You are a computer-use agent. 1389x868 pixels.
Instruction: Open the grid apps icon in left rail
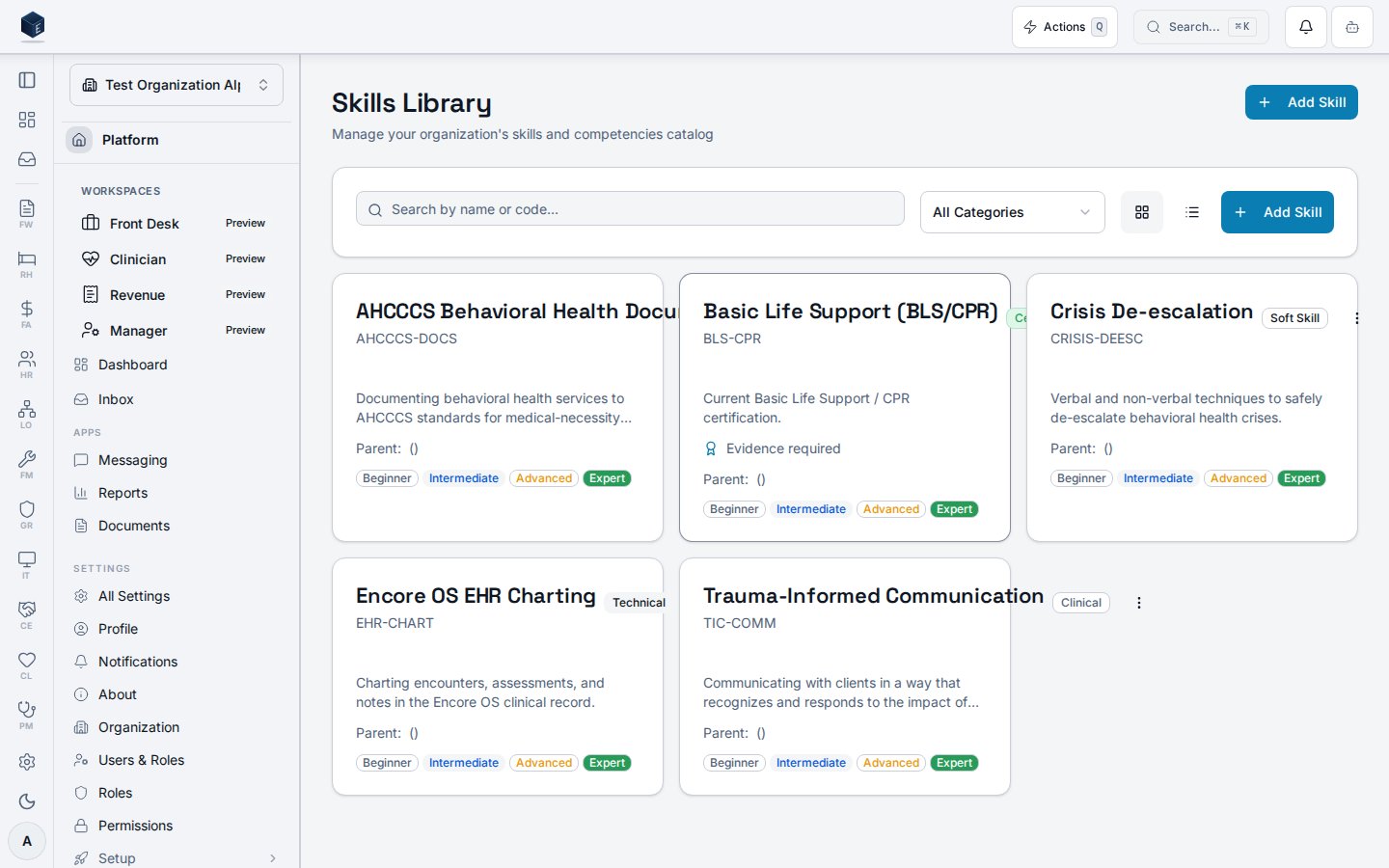coord(27,120)
